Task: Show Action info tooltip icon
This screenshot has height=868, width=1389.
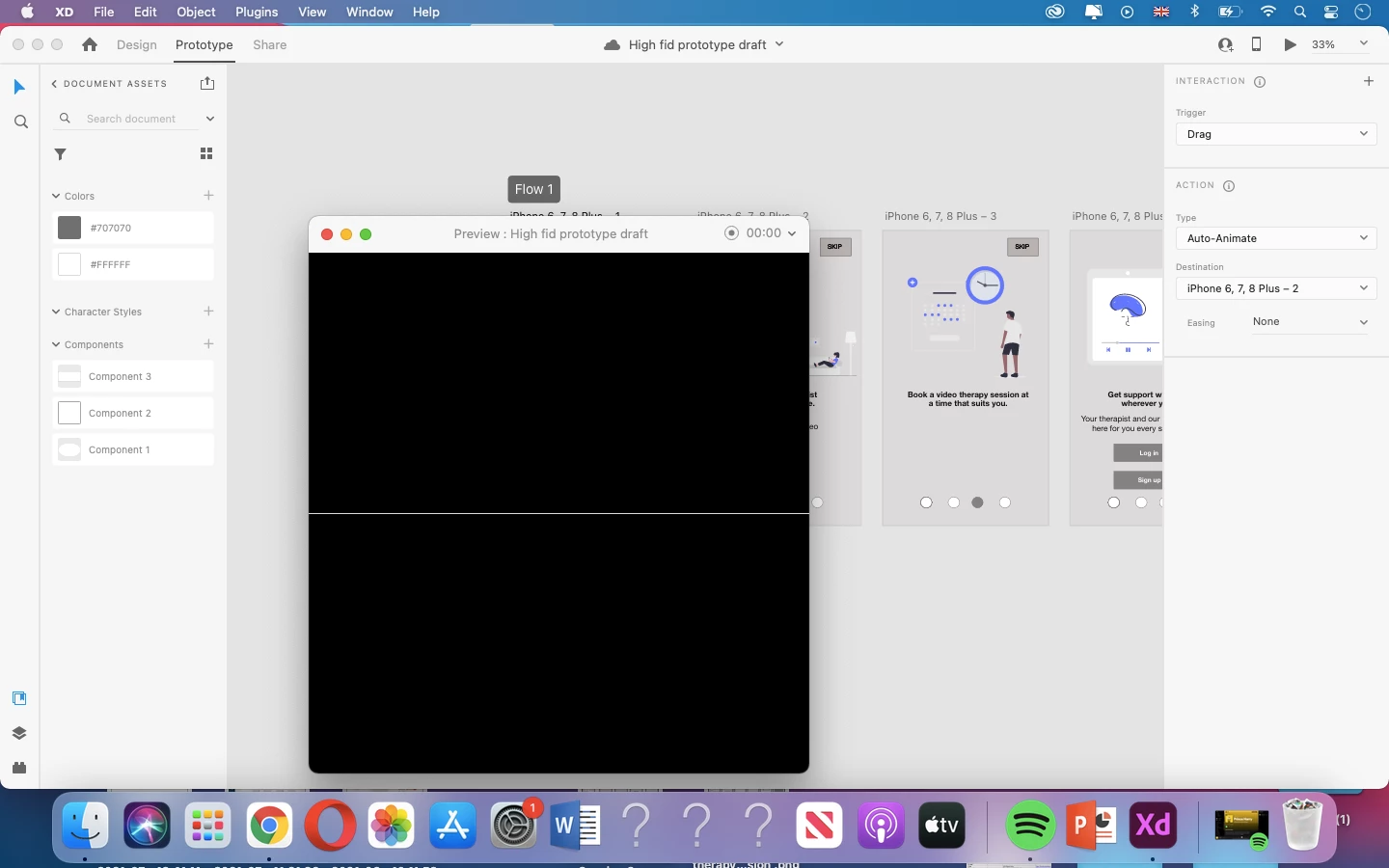Action: click(1229, 186)
